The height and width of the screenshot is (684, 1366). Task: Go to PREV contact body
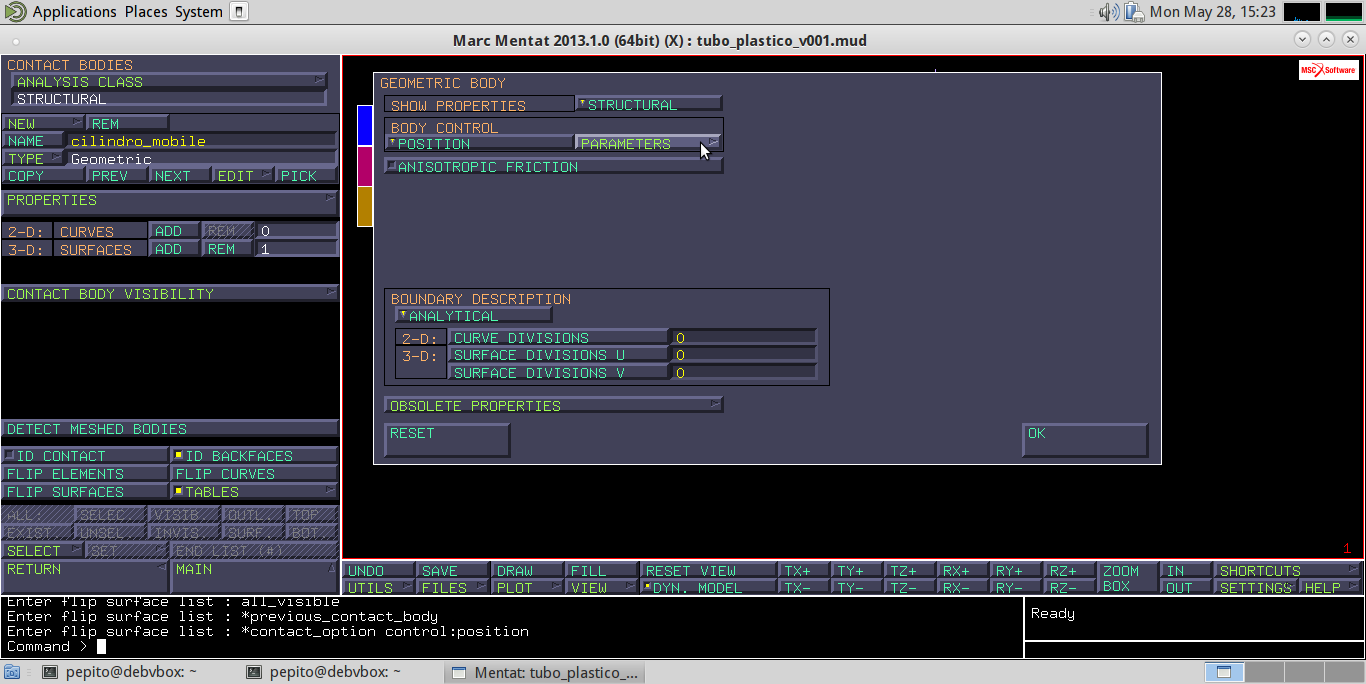pos(117,176)
